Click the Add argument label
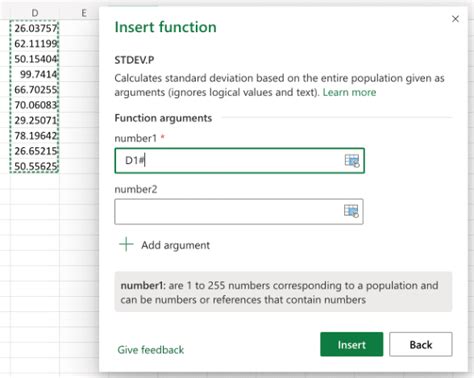 point(175,245)
